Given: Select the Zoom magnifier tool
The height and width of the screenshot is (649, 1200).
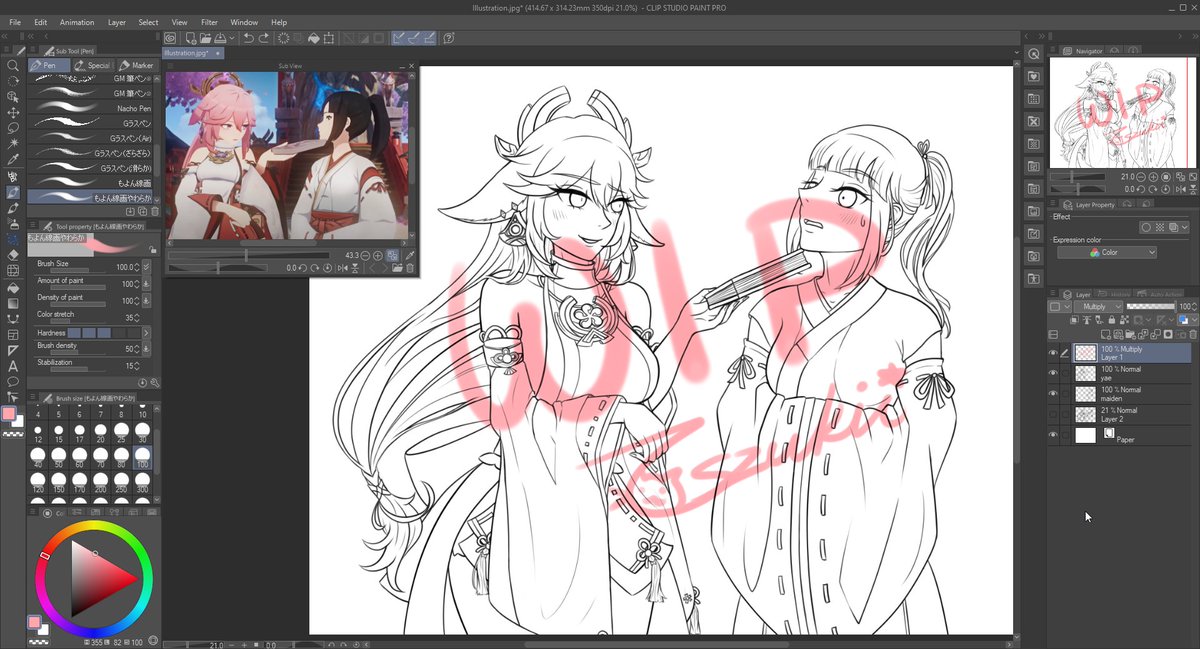Looking at the screenshot, I should (13, 65).
